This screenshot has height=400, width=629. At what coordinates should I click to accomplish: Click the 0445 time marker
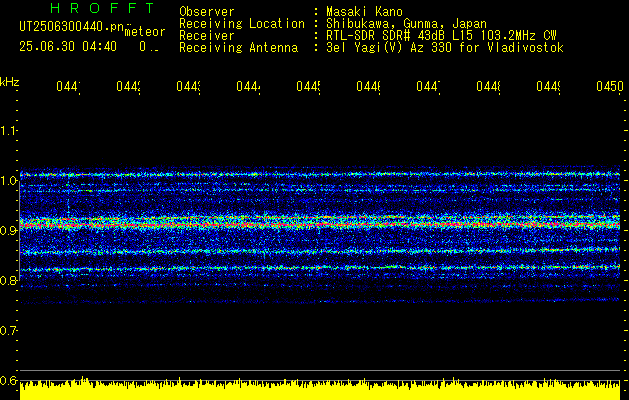[308, 86]
